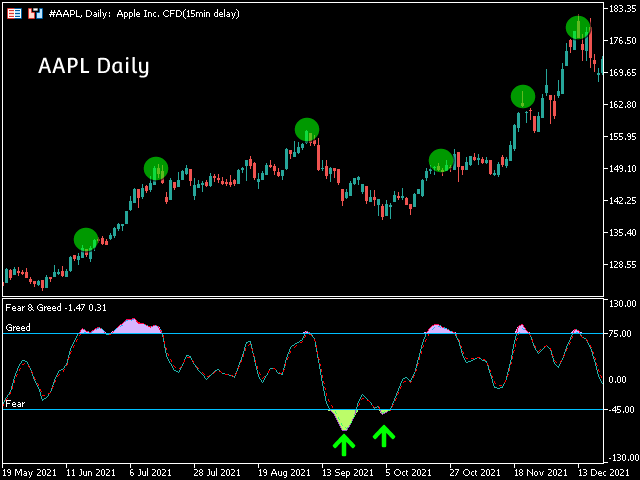The width and height of the screenshot is (640, 480).
Task: Click the 'Fear & Greed -1.47 0.31' indicator label
Action: [56, 308]
